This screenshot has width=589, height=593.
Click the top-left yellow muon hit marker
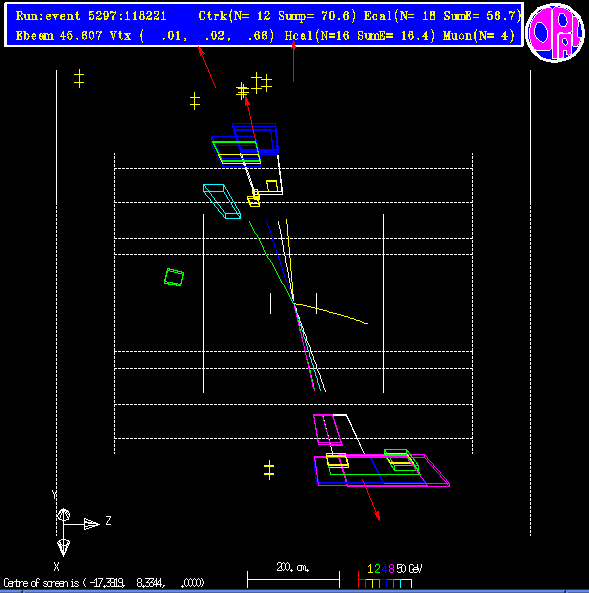click(x=79, y=79)
